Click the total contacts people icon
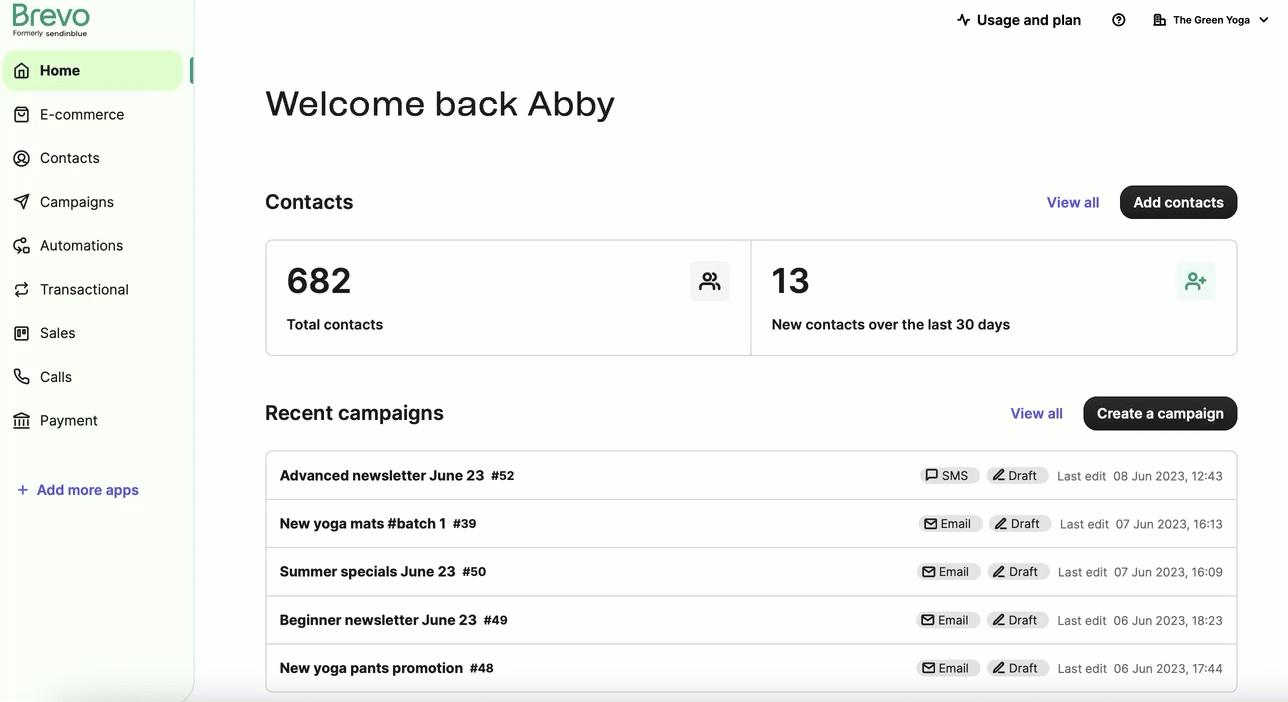 pos(709,281)
